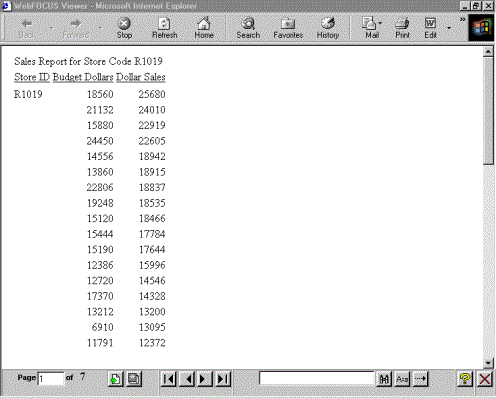Jump to last page of report

pos(223,379)
